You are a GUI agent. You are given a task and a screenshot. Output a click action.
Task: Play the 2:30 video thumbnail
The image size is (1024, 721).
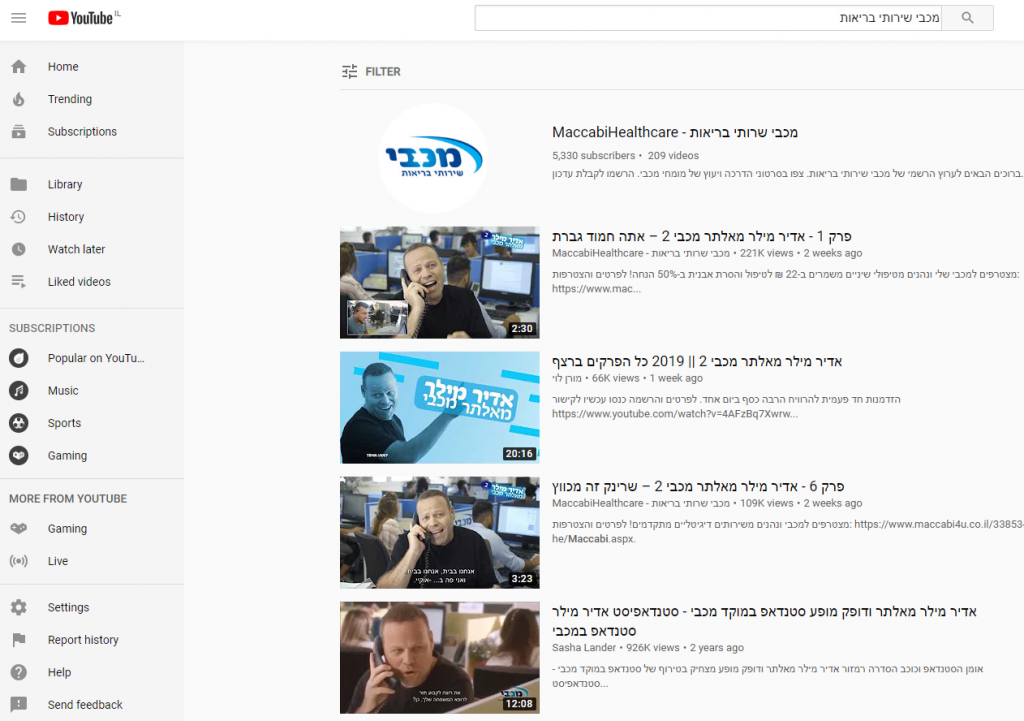click(440, 282)
